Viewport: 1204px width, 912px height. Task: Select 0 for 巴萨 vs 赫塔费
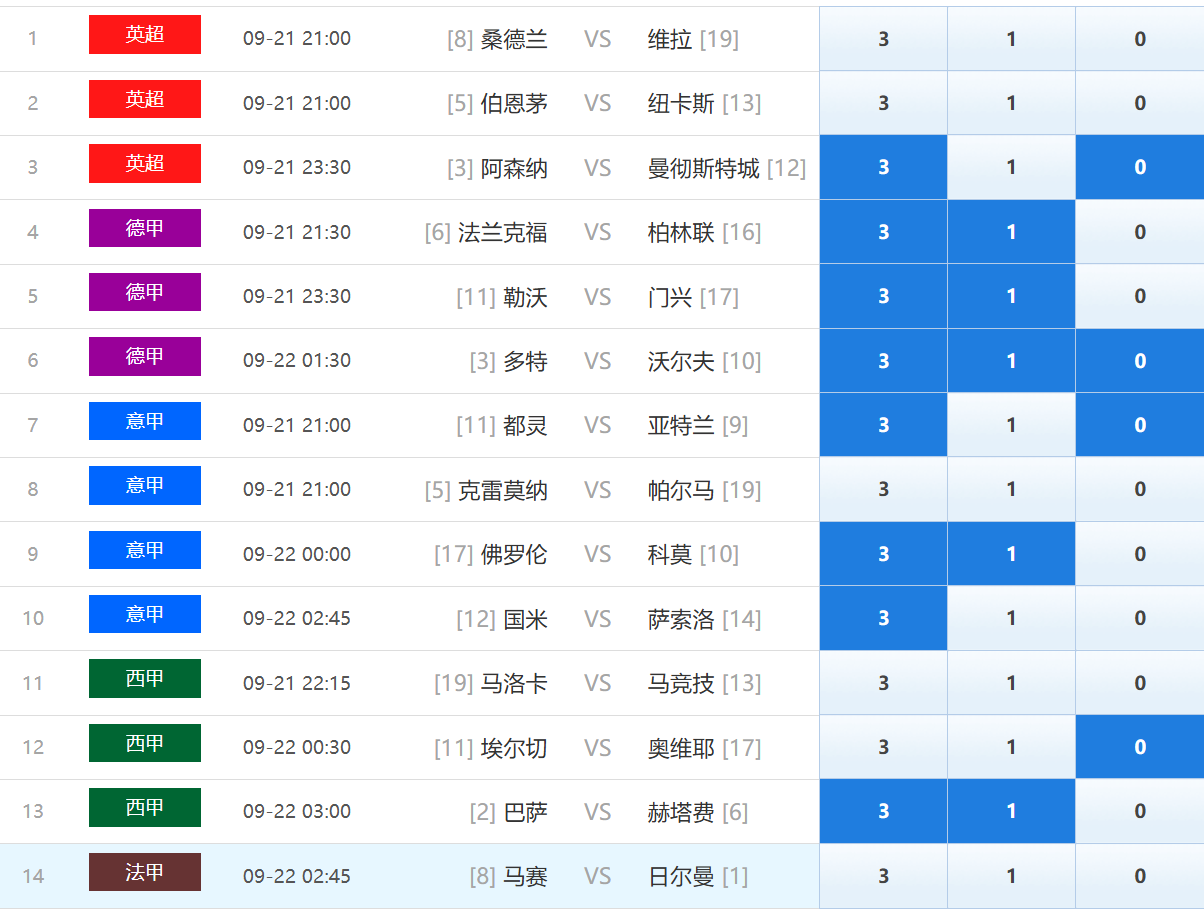pos(1139,811)
